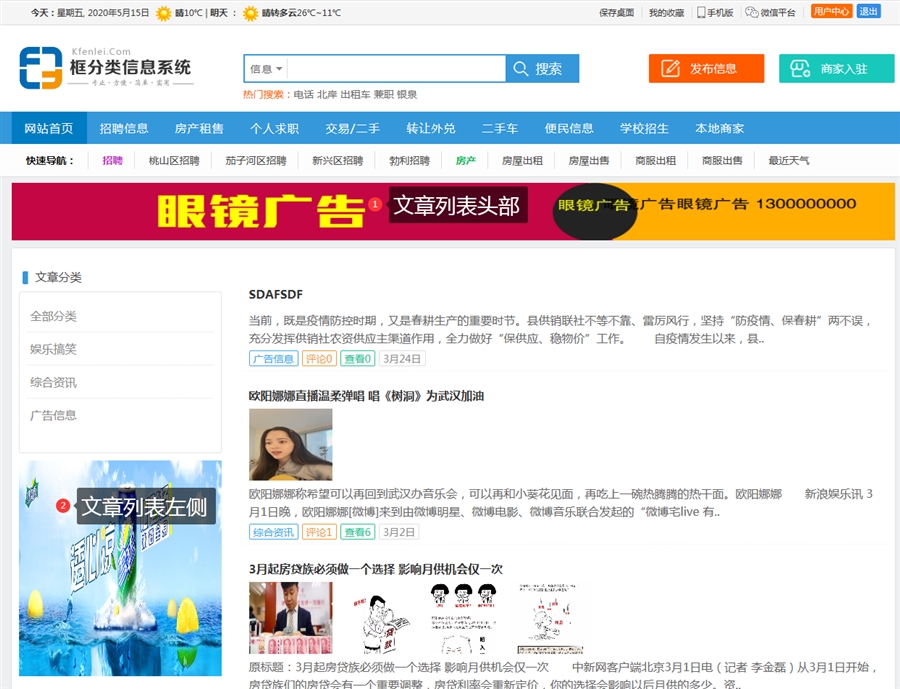
Task: Select 娱乐搞笑 in the article categories
Action: [x=53, y=349]
